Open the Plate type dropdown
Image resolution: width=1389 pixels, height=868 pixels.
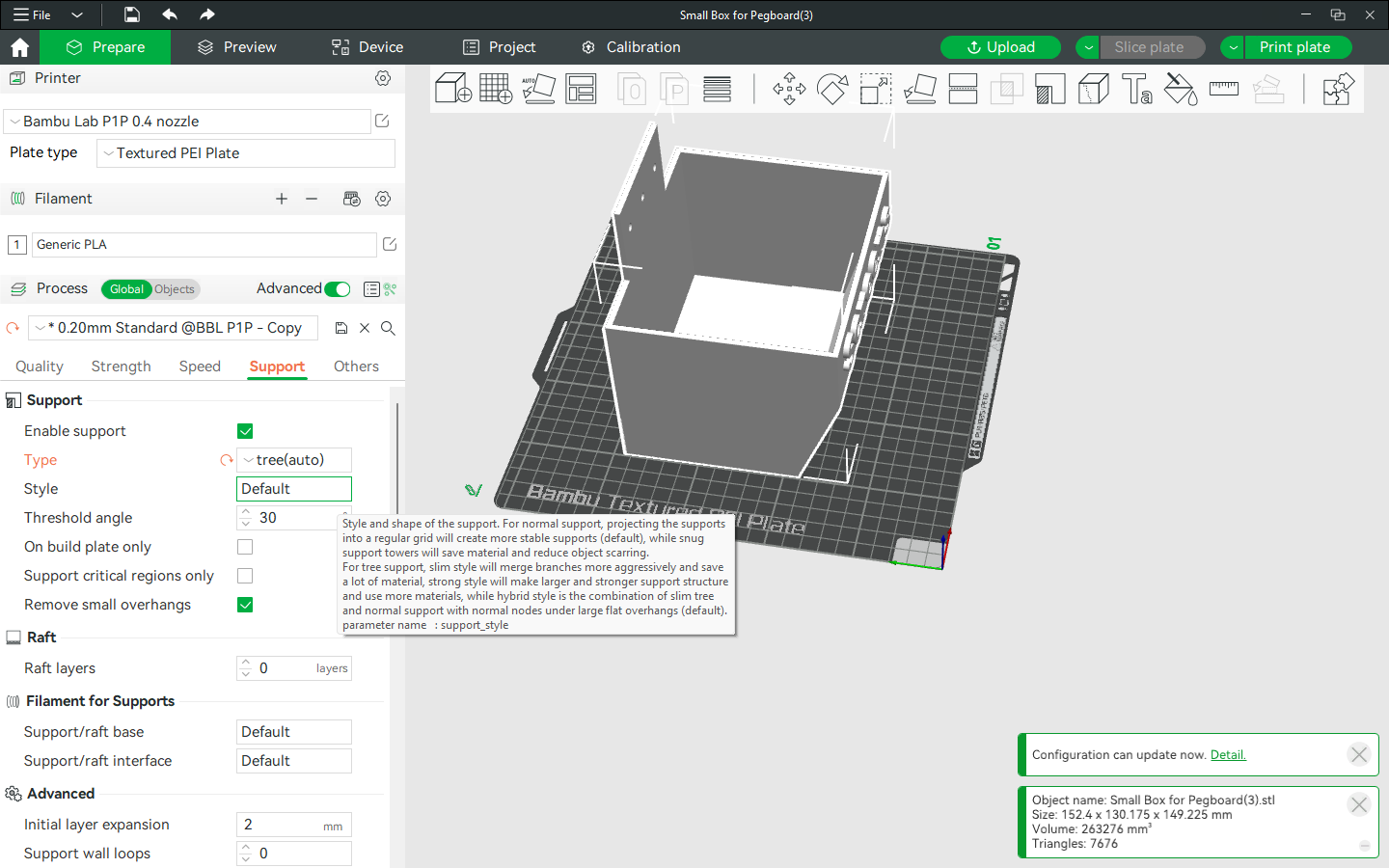click(246, 153)
